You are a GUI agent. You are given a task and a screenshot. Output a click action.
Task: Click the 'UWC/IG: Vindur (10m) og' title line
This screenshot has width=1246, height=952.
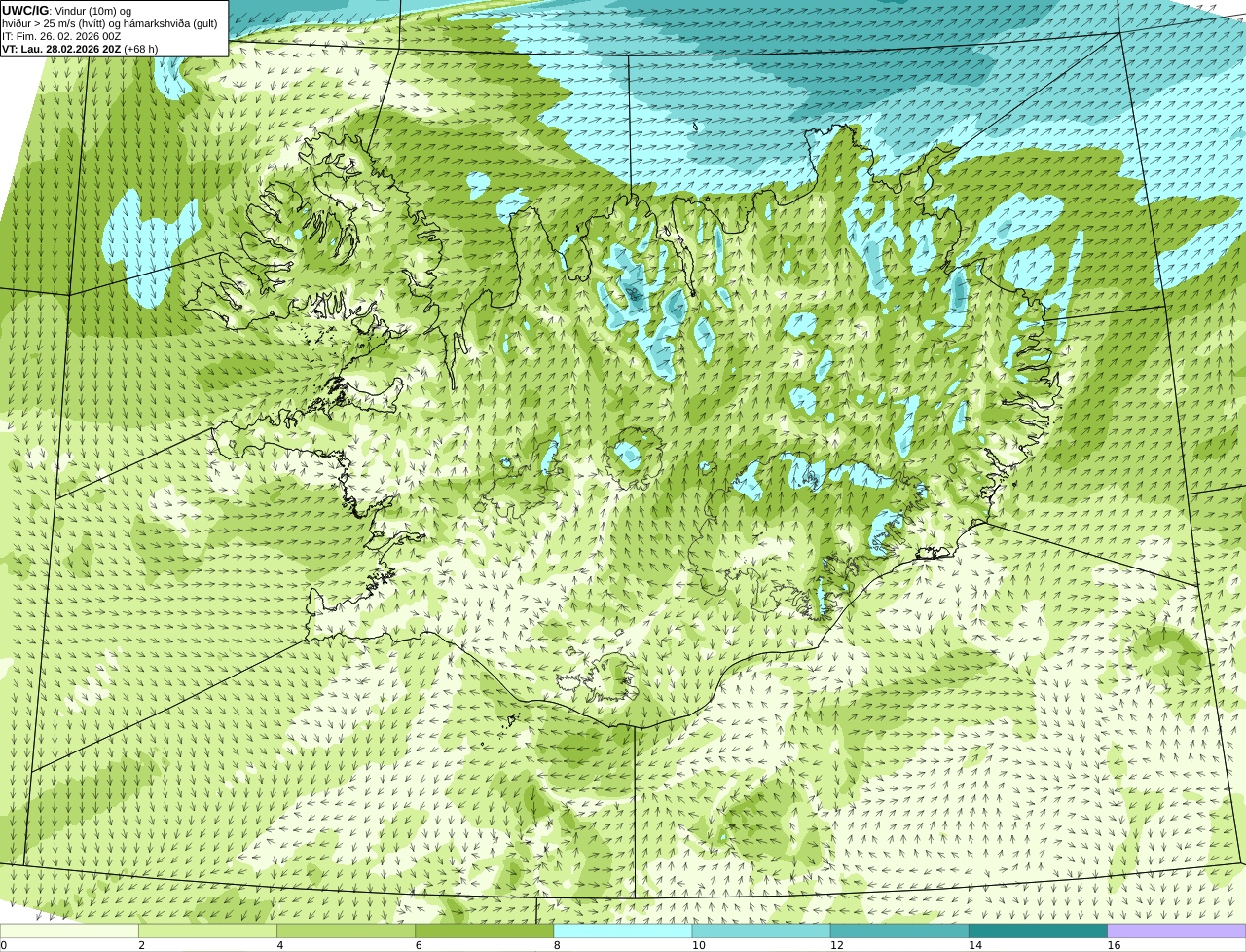(67, 11)
